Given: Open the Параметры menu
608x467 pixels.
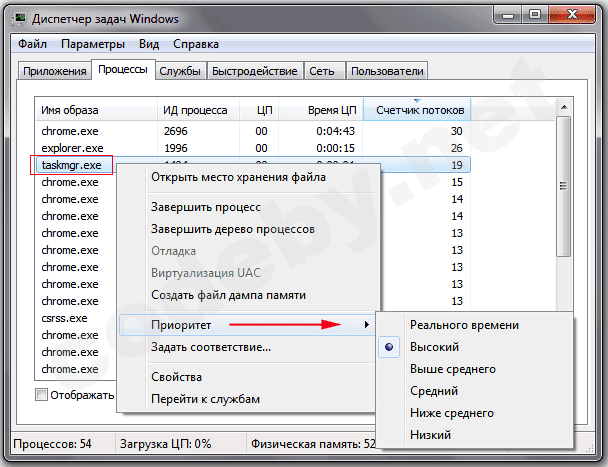Looking at the screenshot, I should pyautogui.click(x=93, y=44).
